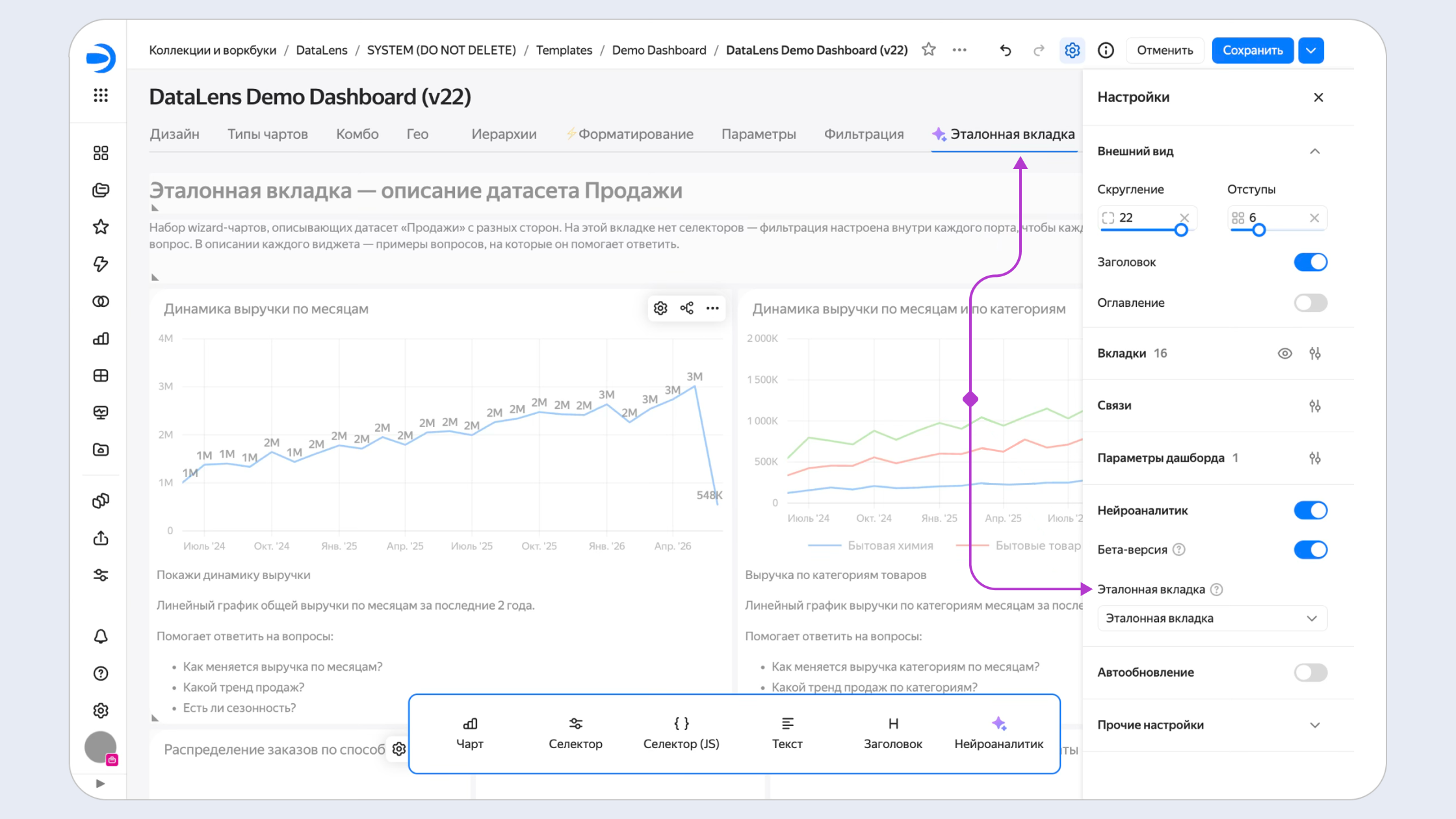Open the three-dot menu beside breadcrumb
Screen dimensions: 1456x819
[959, 50]
